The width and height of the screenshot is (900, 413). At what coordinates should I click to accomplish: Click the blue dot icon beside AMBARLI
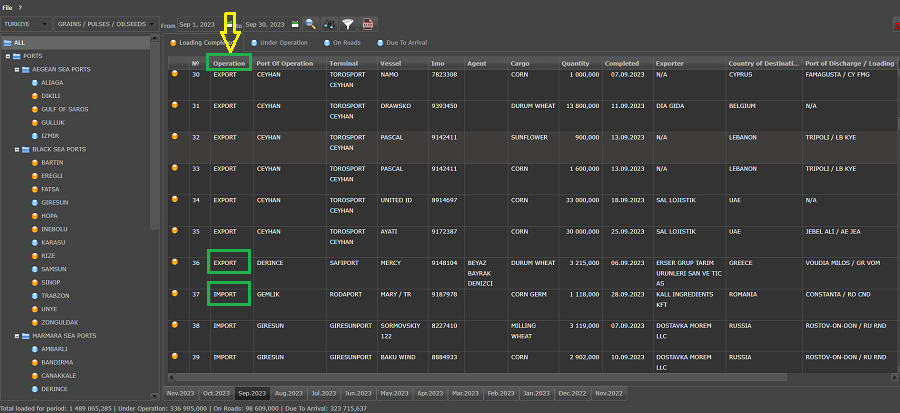34,349
